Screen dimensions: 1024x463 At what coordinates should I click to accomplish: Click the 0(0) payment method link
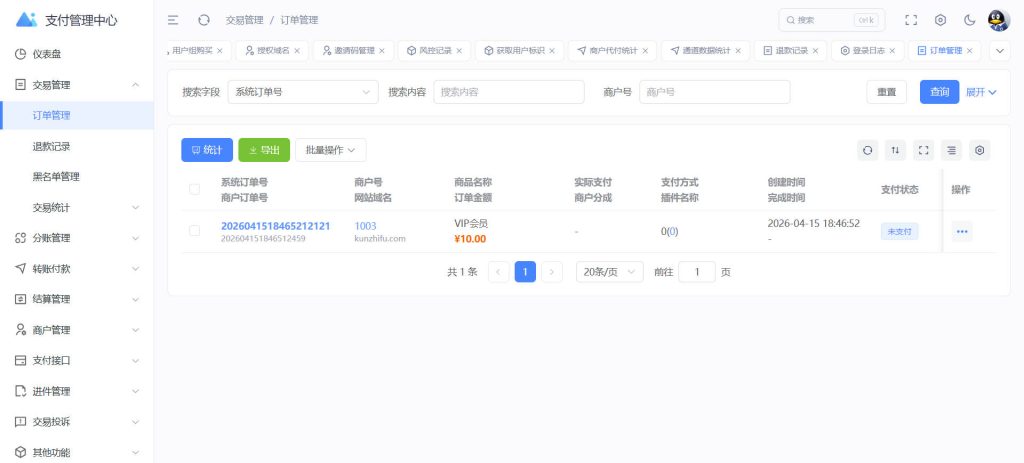click(x=669, y=231)
